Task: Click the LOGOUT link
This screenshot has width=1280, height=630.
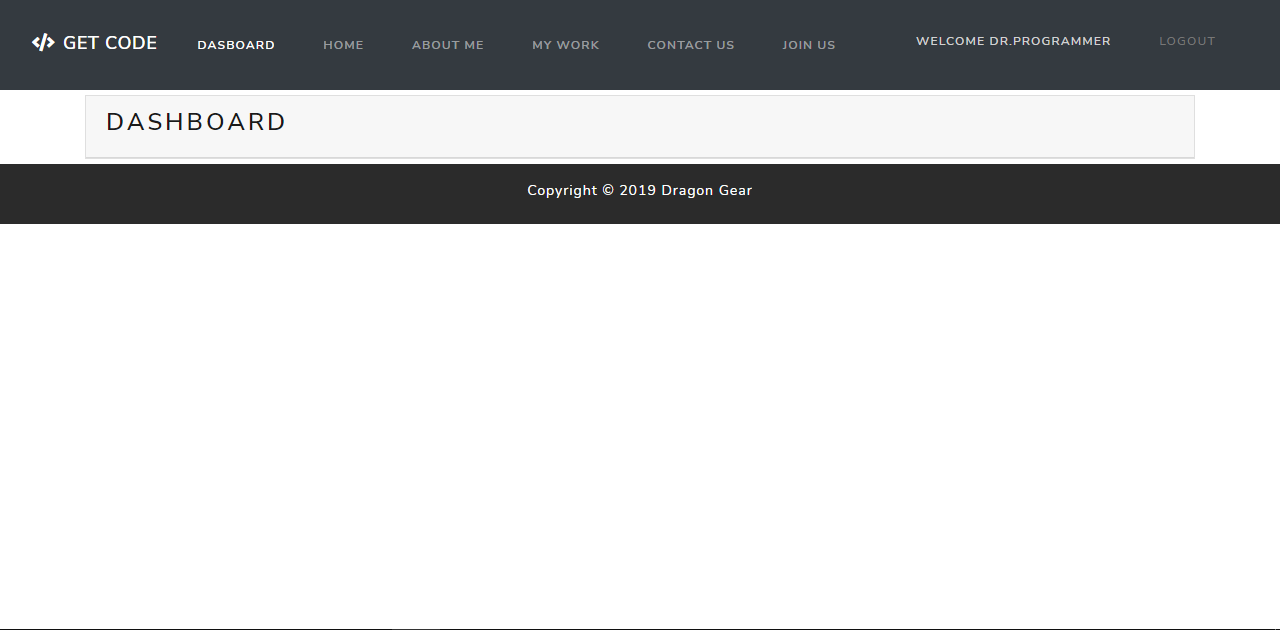Action: click(x=1187, y=41)
